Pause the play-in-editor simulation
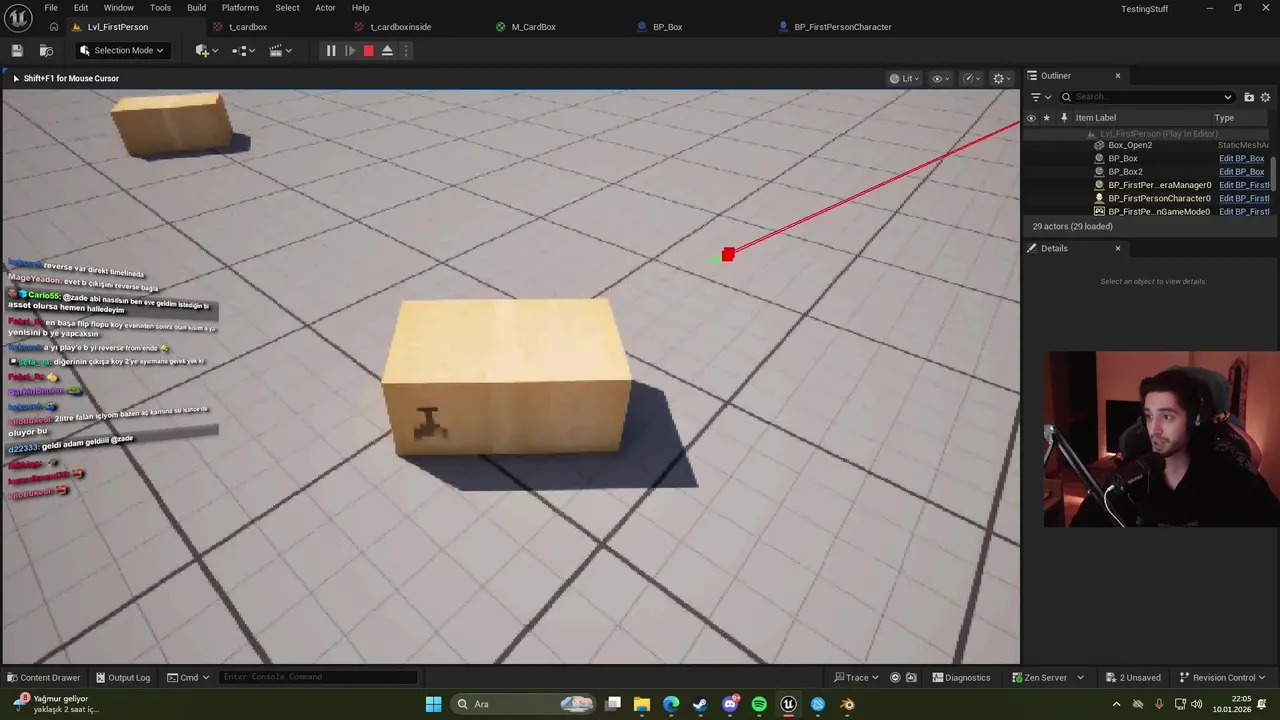 point(331,50)
